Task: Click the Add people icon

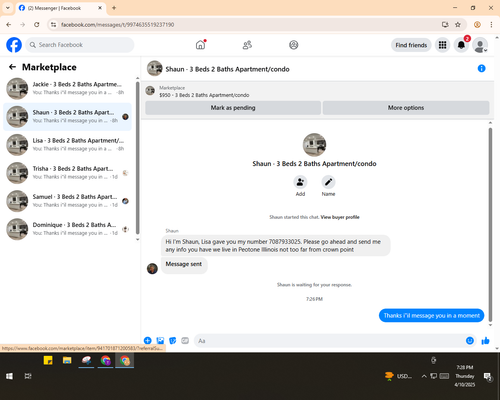Action: [x=300, y=182]
